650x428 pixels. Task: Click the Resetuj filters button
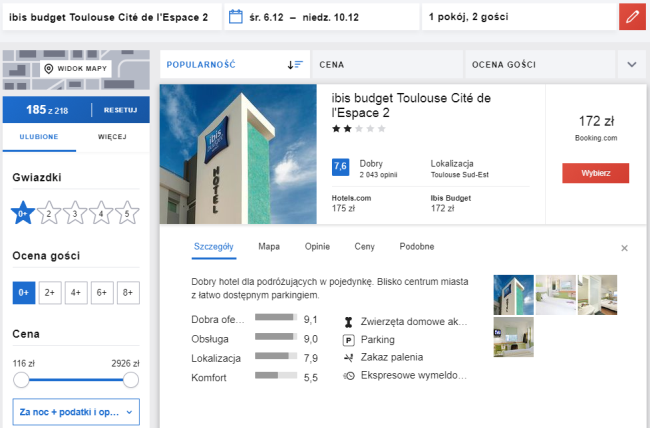(x=120, y=110)
